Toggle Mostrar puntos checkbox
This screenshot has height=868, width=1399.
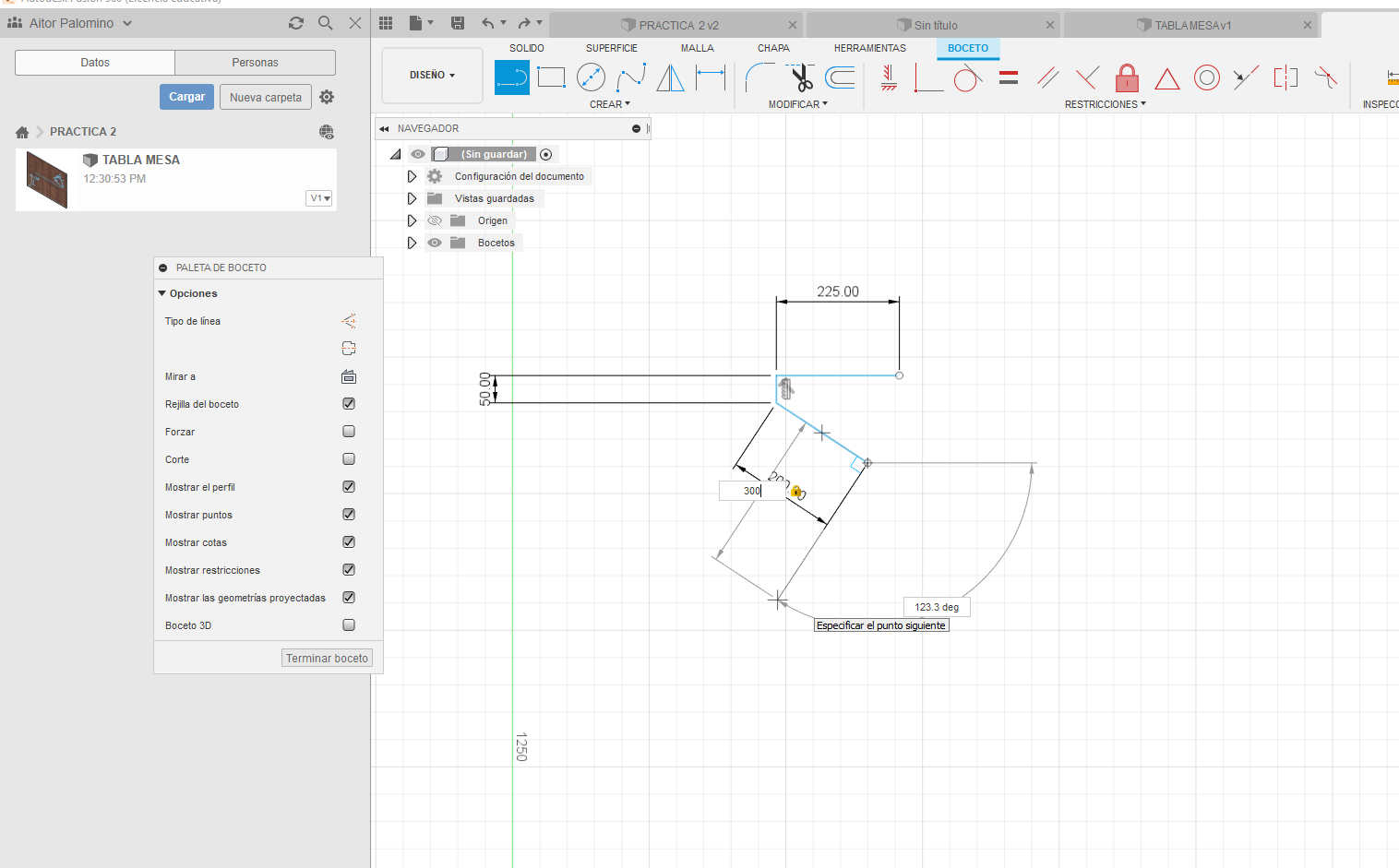(349, 515)
